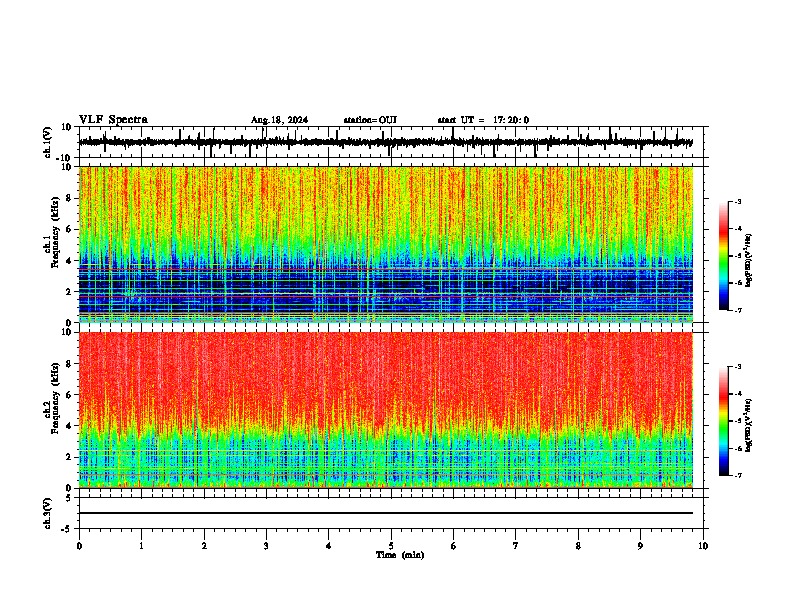Image resolution: width=792 pixels, height=612 pixels.
Task: Click the "ch.1(V)" waveform axis label
Action: click(x=48, y=142)
